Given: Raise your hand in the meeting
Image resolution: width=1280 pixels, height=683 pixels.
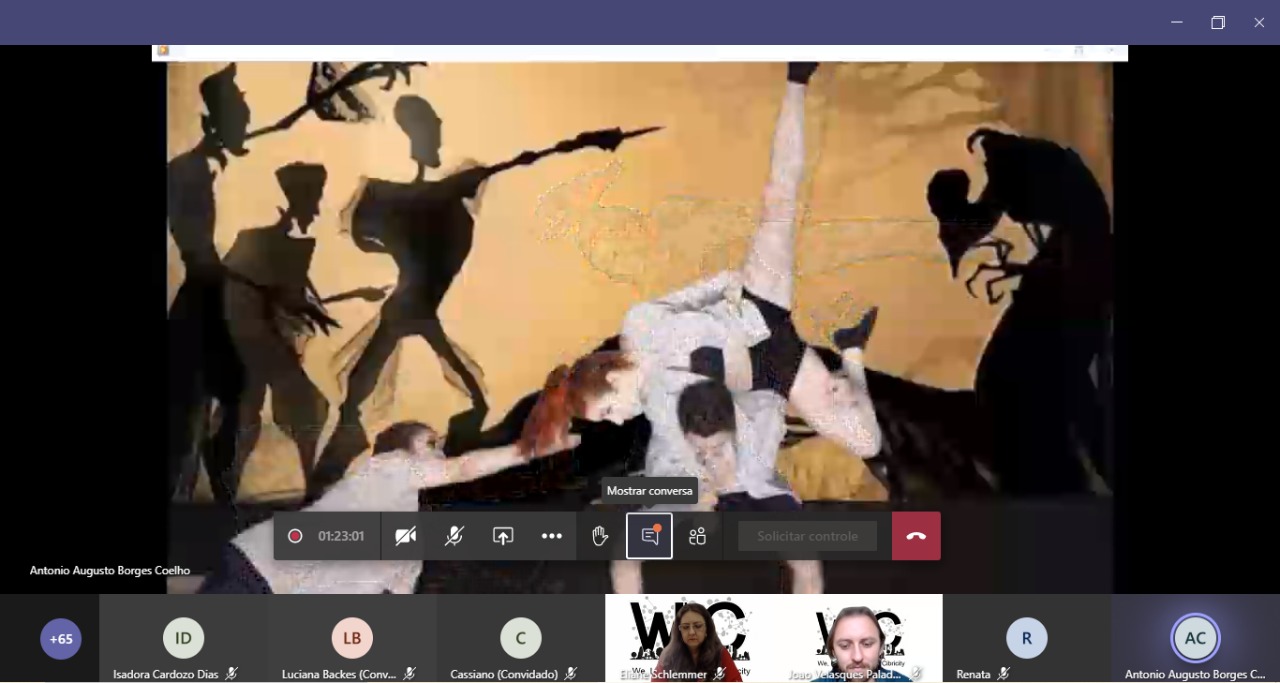Looking at the screenshot, I should point(600,536).
